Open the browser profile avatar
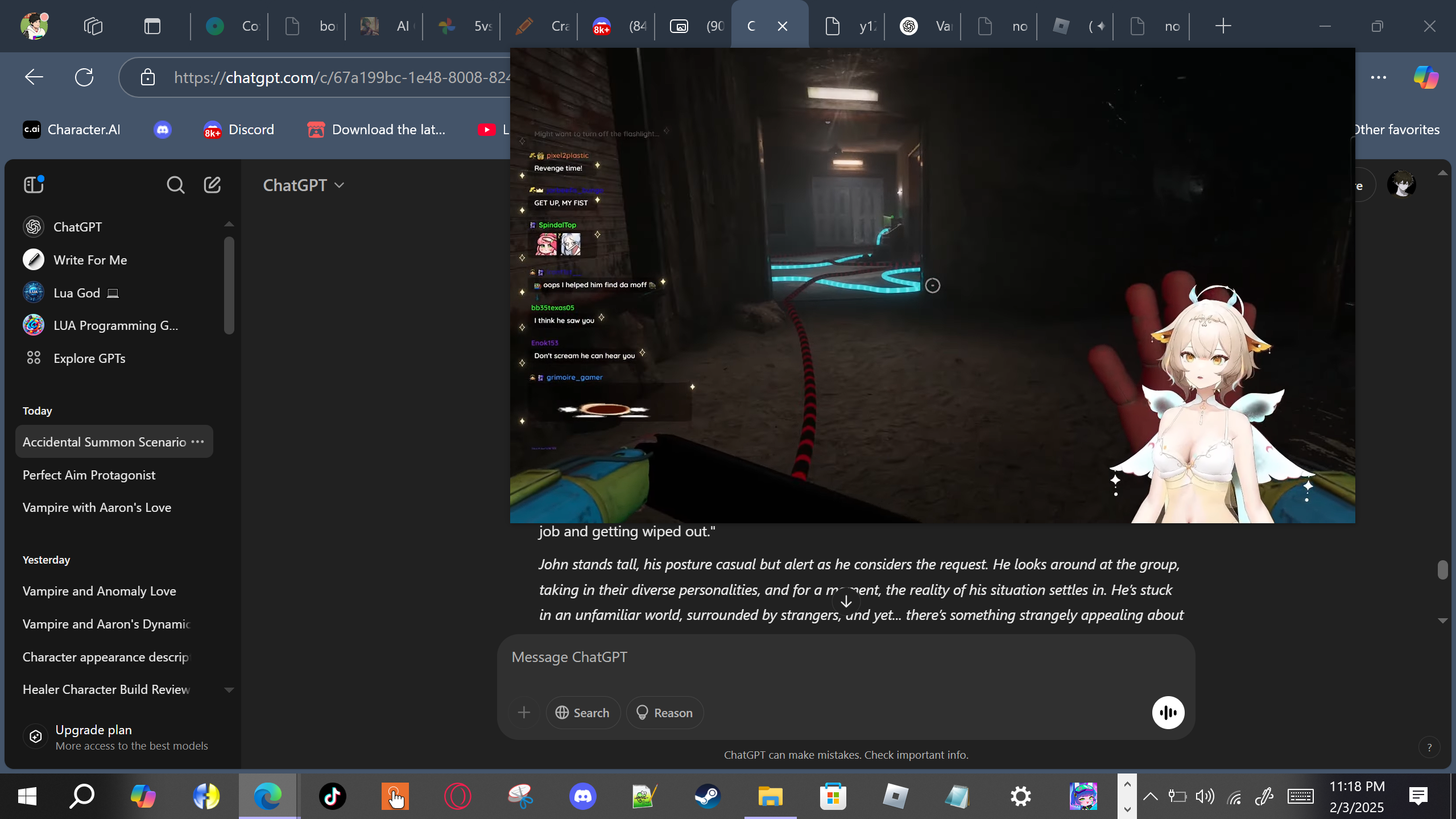The image size is (1456, 819). coord(34,26)
